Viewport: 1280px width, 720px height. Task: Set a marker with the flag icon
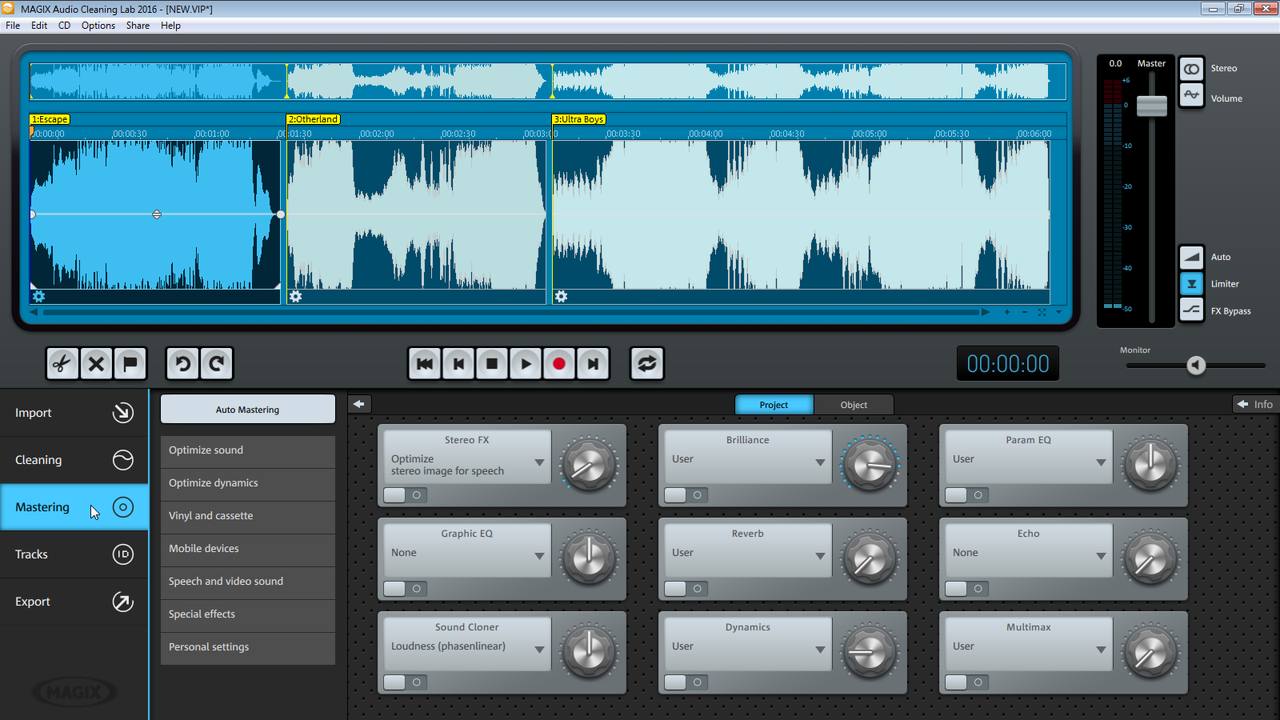coord(130,364)
